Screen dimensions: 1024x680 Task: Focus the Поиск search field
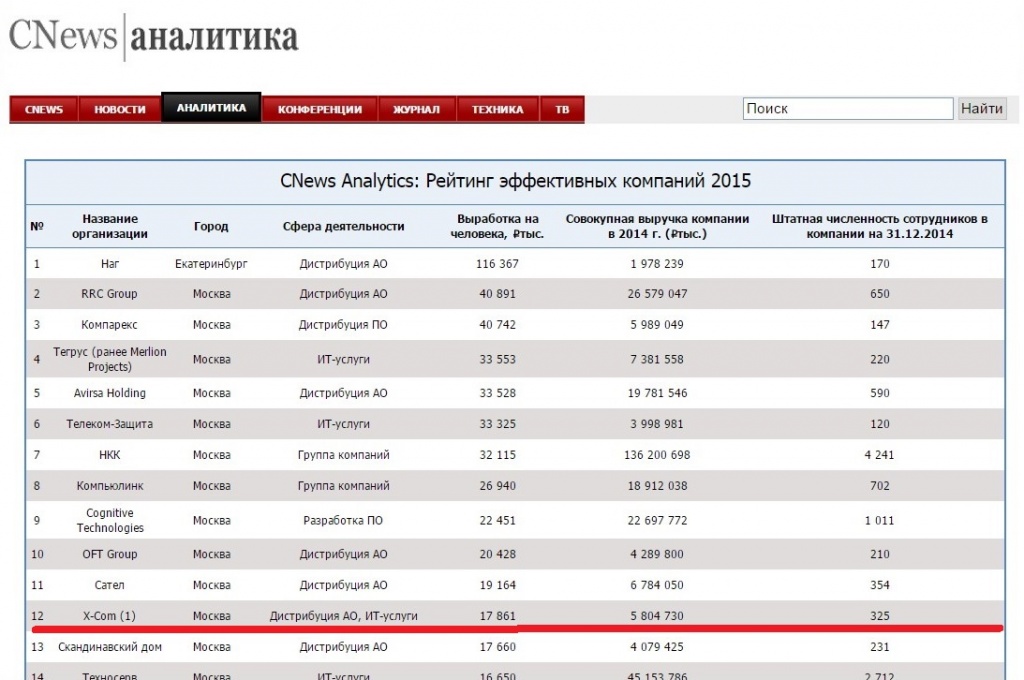coord(848,108)
